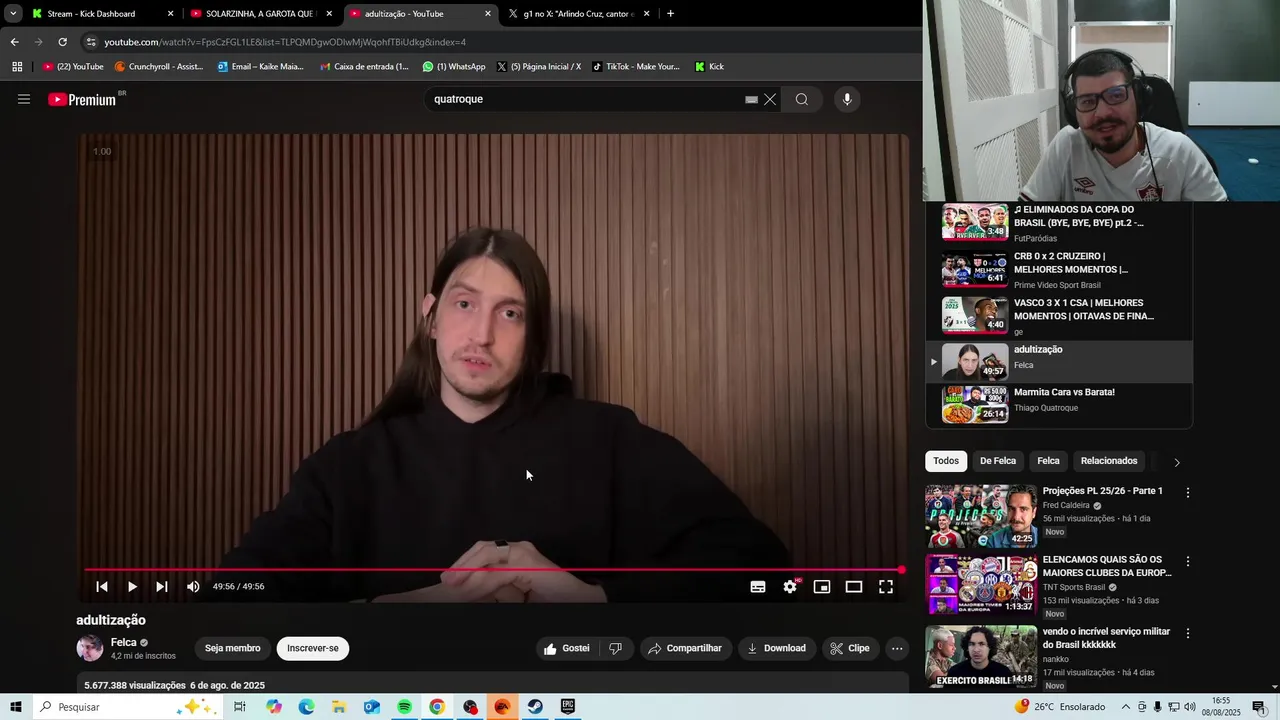Open more actions menu under video
The image size is (1280, 720).
coord(897,648)
